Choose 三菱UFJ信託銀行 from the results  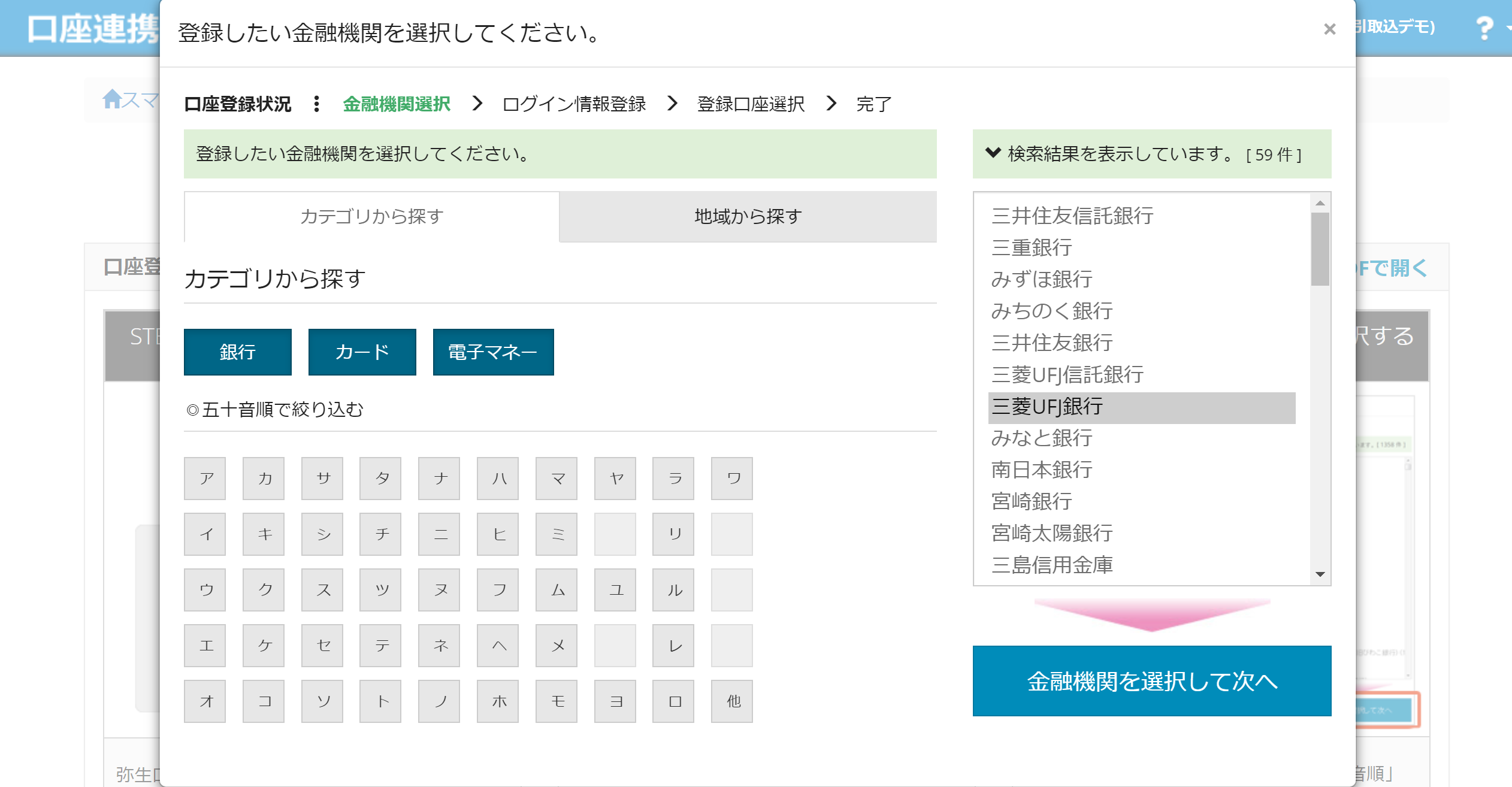(x=1142, y=374)
